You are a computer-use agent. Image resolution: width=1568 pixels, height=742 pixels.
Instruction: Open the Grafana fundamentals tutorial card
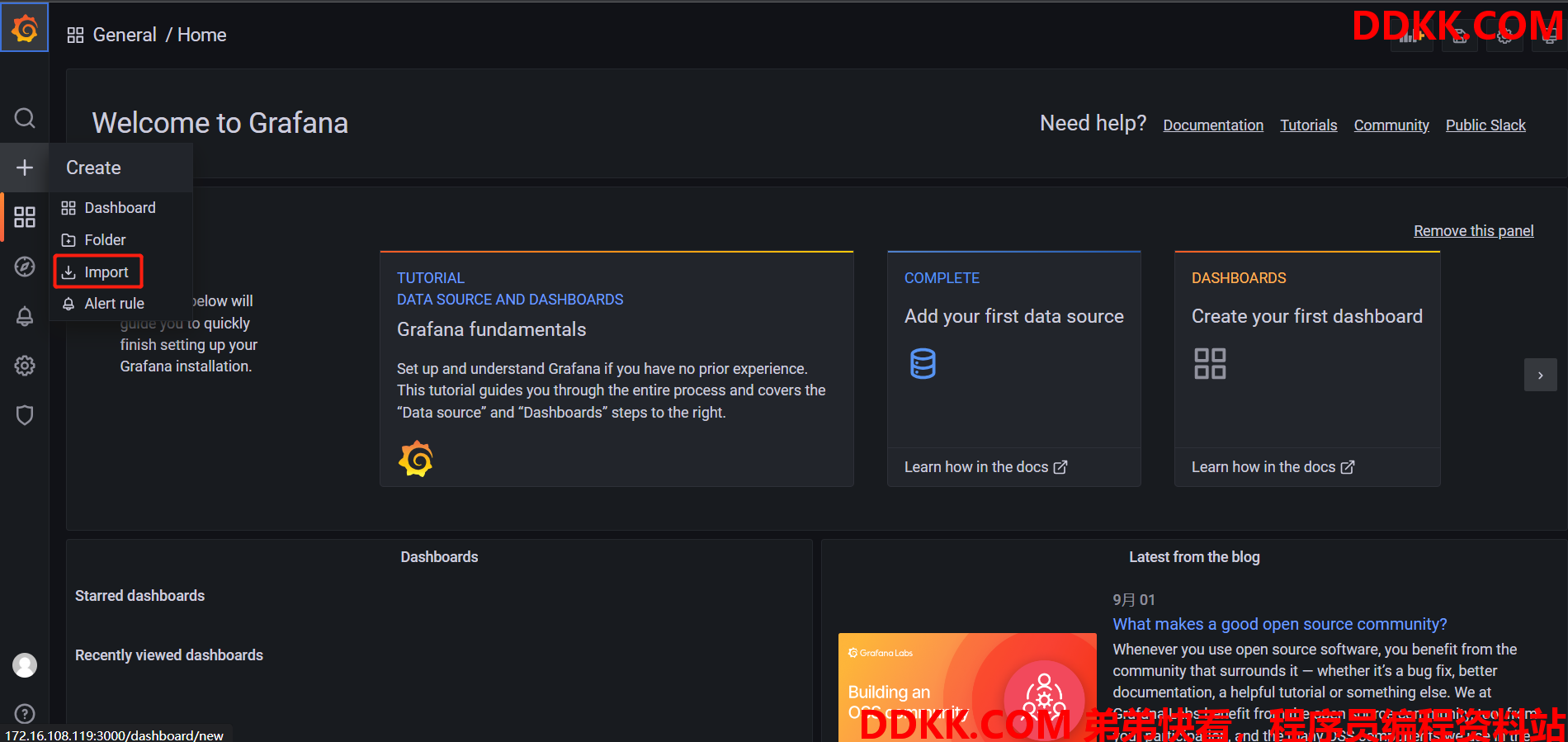point(616,369)
